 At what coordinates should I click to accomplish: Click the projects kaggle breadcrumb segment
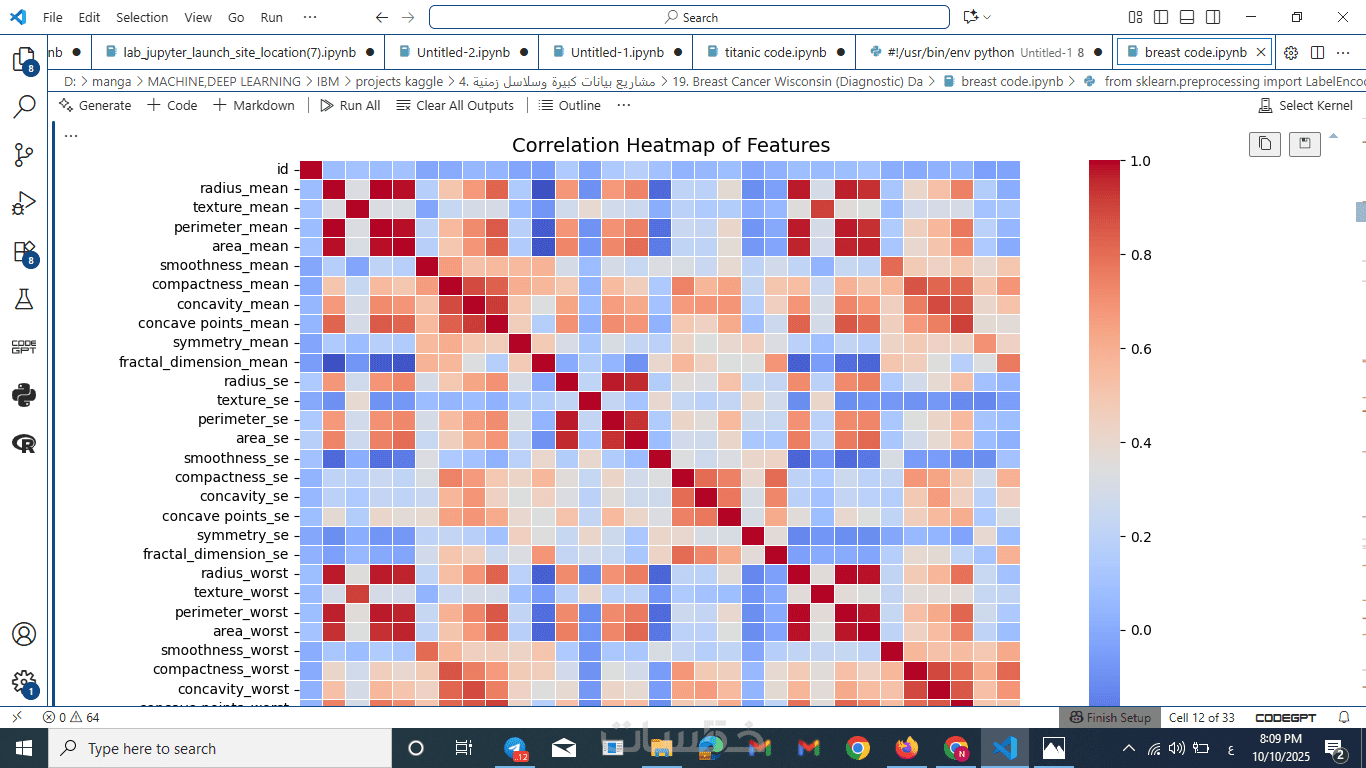[x=398, y=81]
